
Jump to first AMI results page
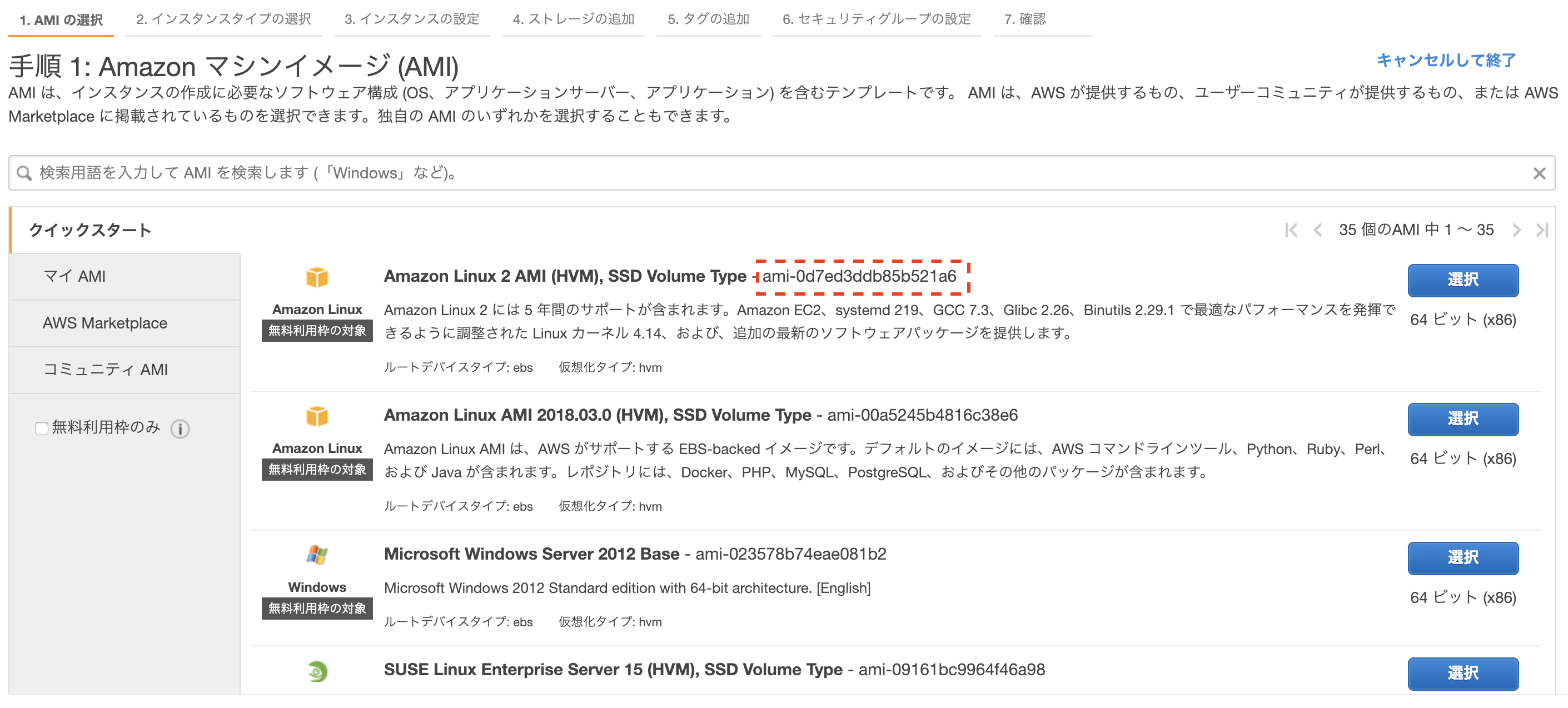point(1291,230)
